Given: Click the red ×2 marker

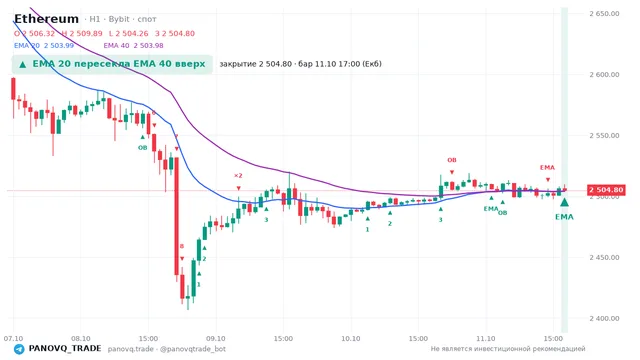Looking at the screenshot, I should click(x=238, y=176).
